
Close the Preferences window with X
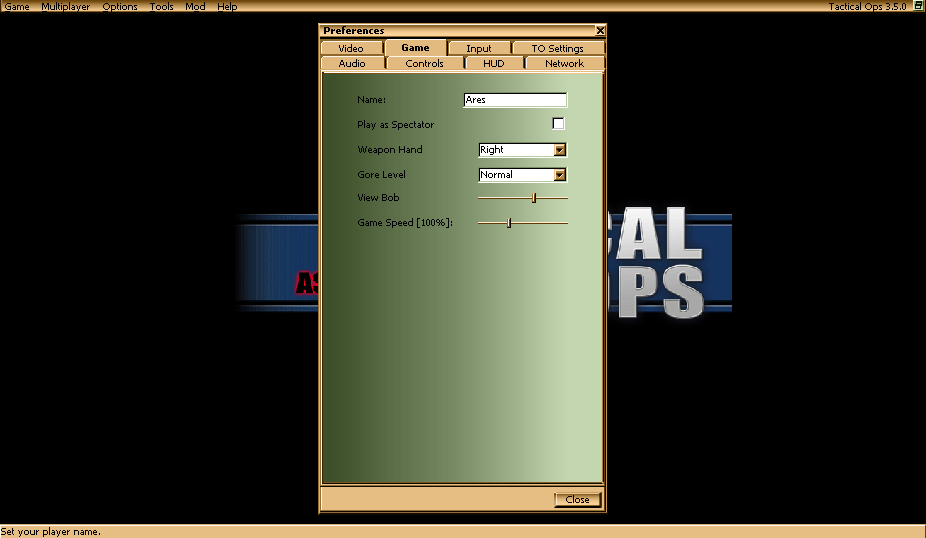pos(599,31)
